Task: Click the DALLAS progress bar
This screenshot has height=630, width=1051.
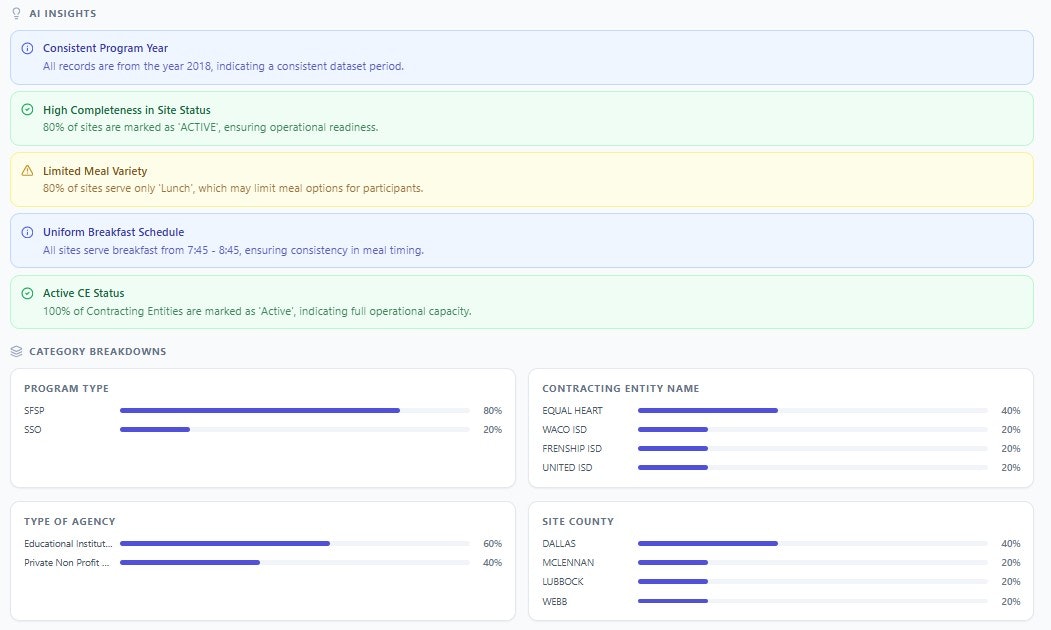Action: [x=813, y=544]
